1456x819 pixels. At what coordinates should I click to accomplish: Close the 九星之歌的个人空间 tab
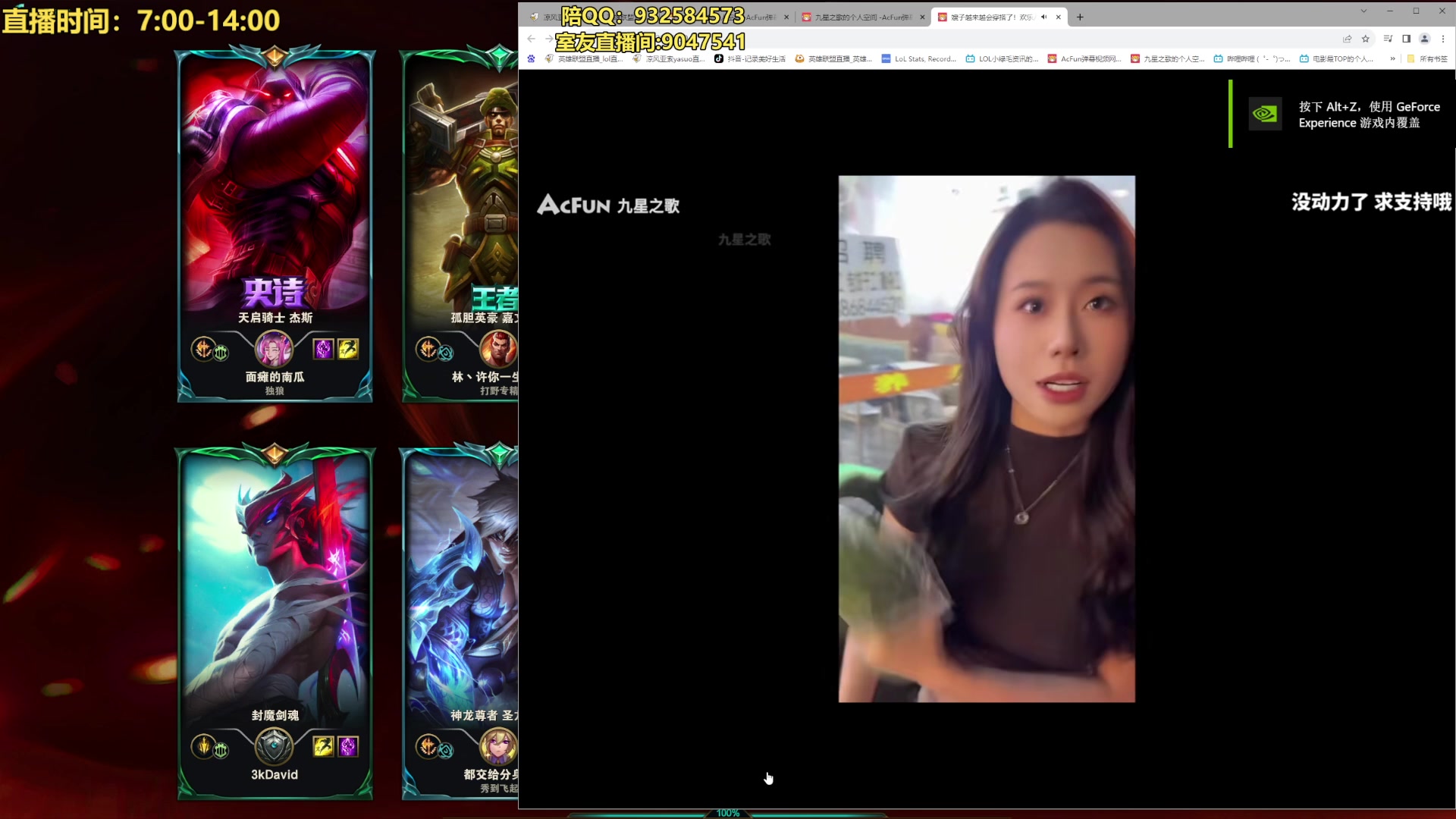click(x=922, y=17)
